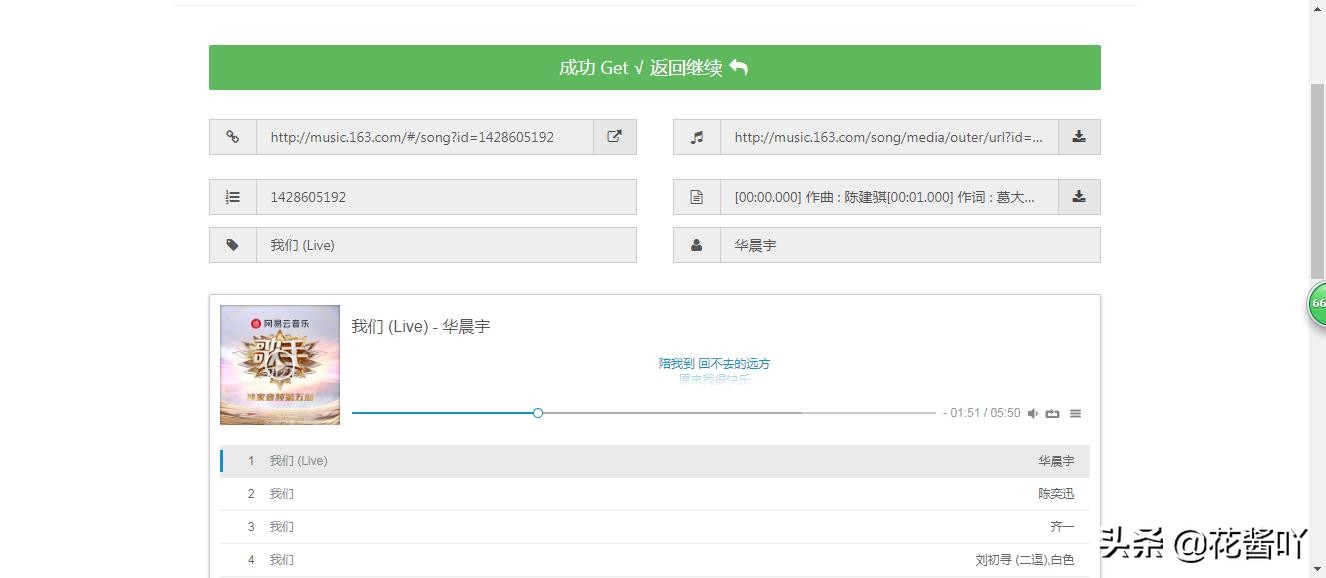The width and height of the screenshot is (1326, 578).
Task: Click the green floating circle badge
Action: point(1317,303)
